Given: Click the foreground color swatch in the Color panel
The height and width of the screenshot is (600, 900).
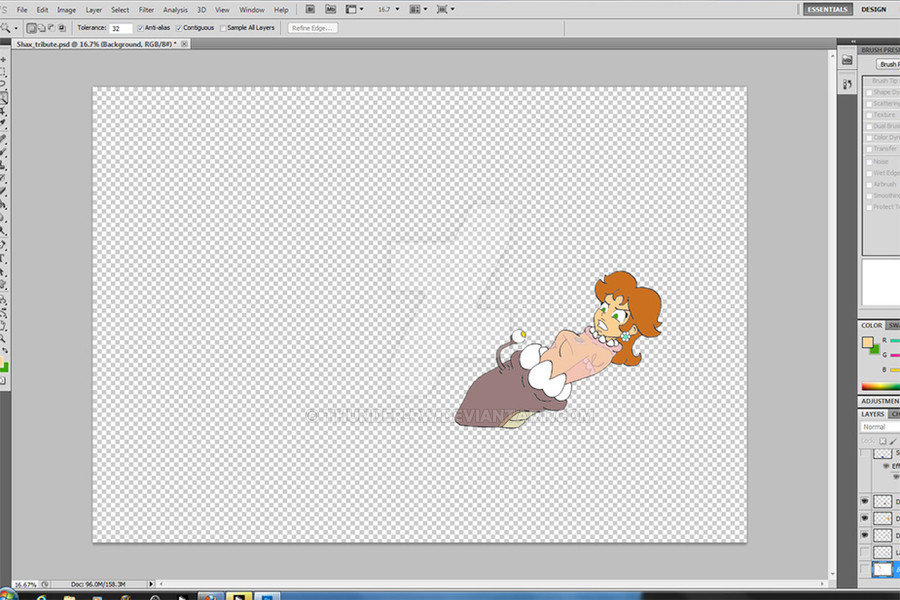Looking at the screenshot, I should (x=867, y=343).
